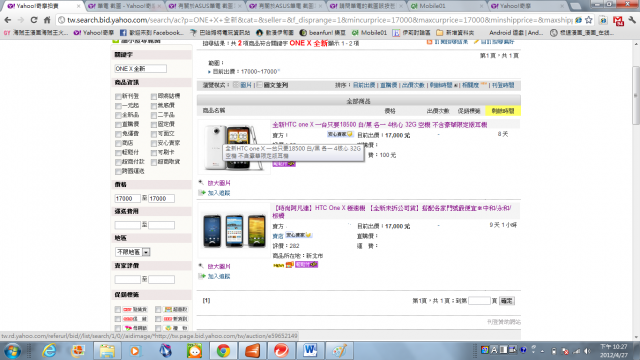The image size is (640, 360).
Task: Open the 全新HTC one X listing title
Action: click(x=380, y=124)
